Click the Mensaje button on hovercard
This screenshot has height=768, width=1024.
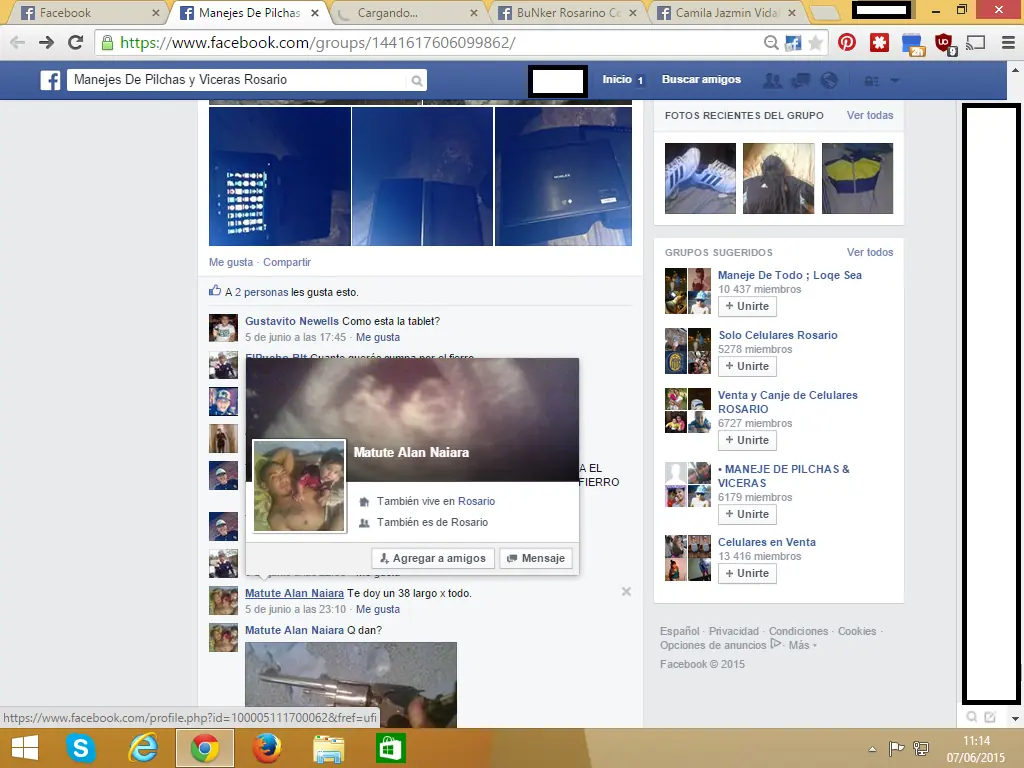536,558
